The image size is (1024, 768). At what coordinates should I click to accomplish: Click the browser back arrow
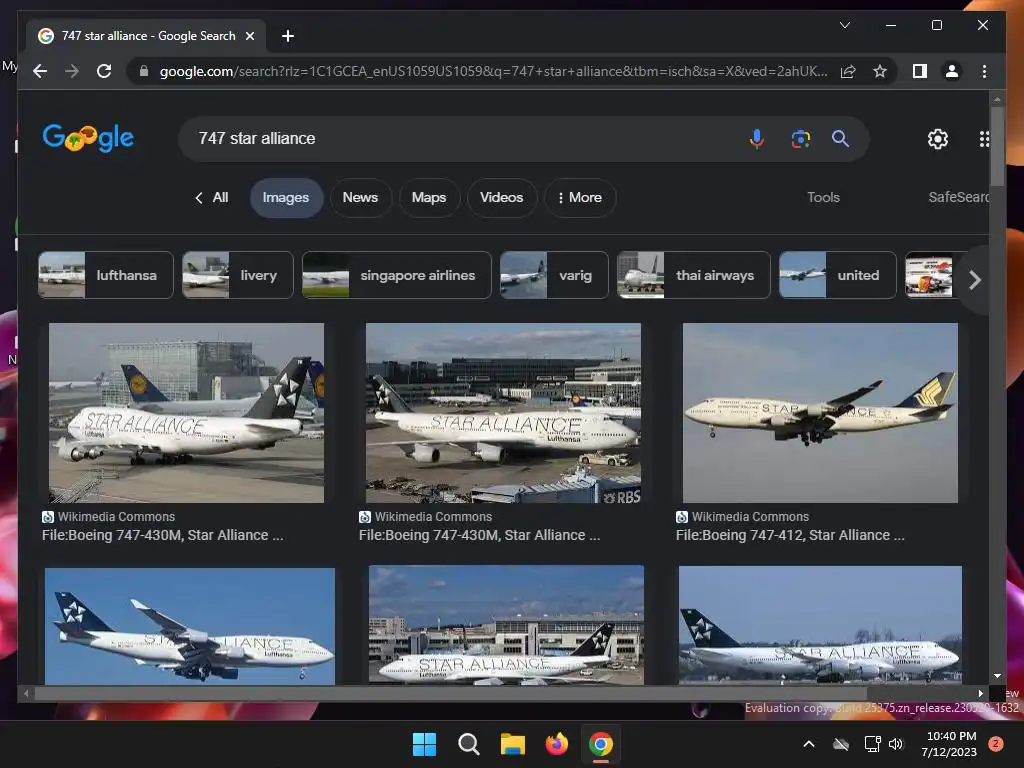[x=40, y=71]
